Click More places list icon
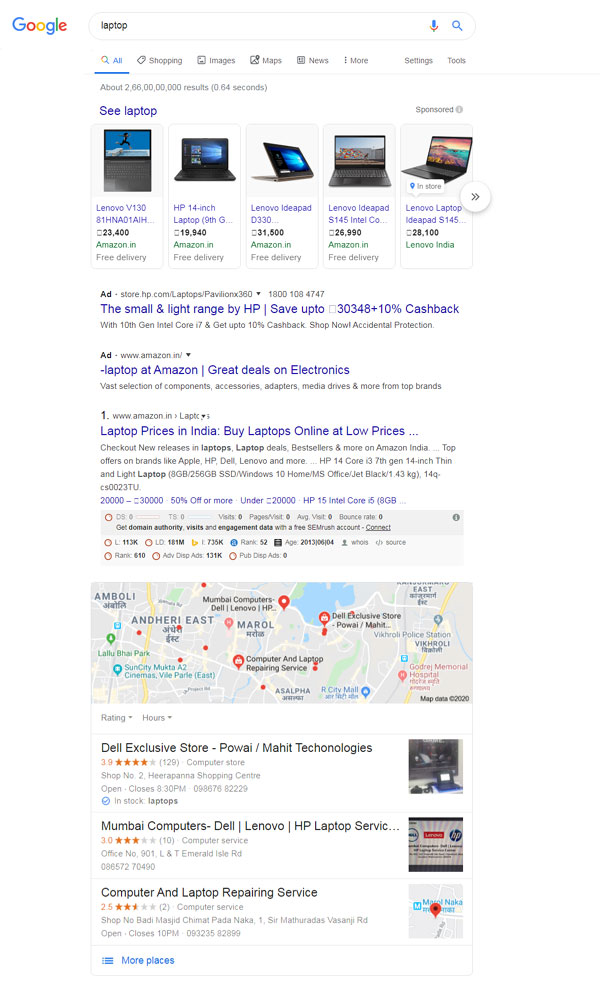 point(108,961)
